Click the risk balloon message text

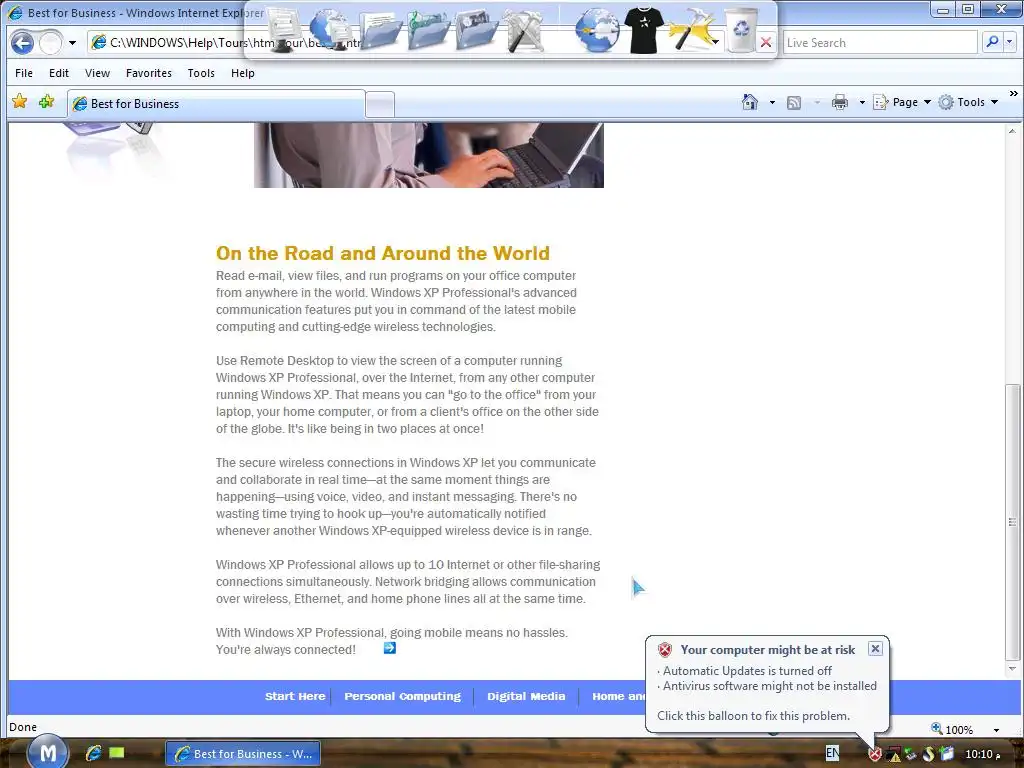click(767, 679)
